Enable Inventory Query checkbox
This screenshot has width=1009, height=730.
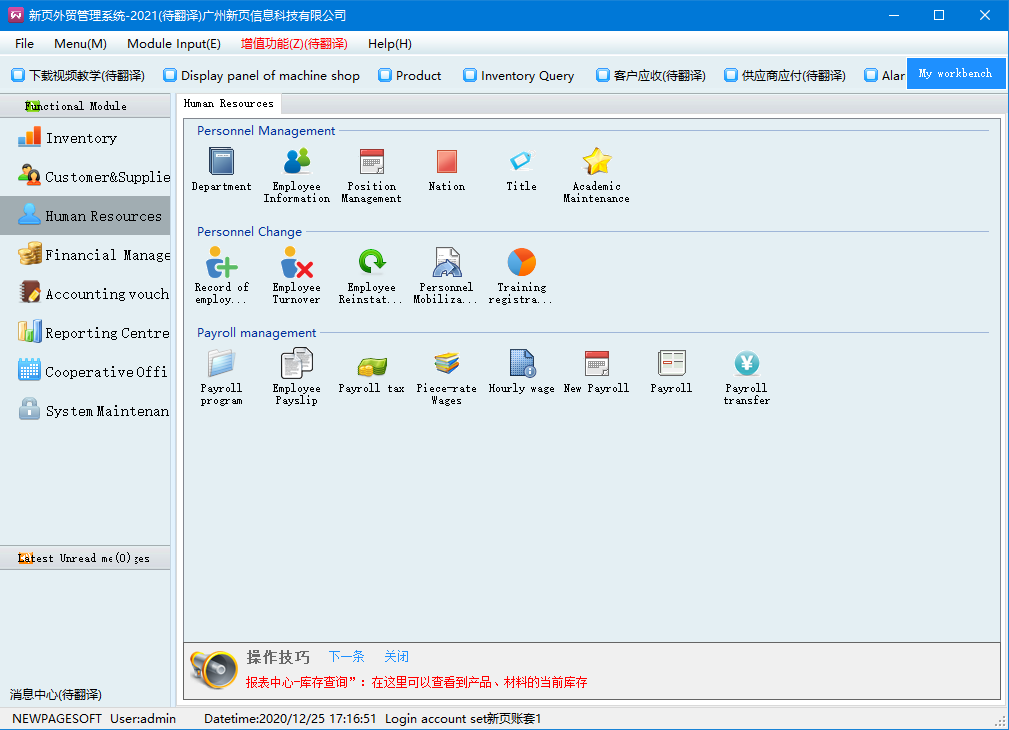[x=470, y=75]
